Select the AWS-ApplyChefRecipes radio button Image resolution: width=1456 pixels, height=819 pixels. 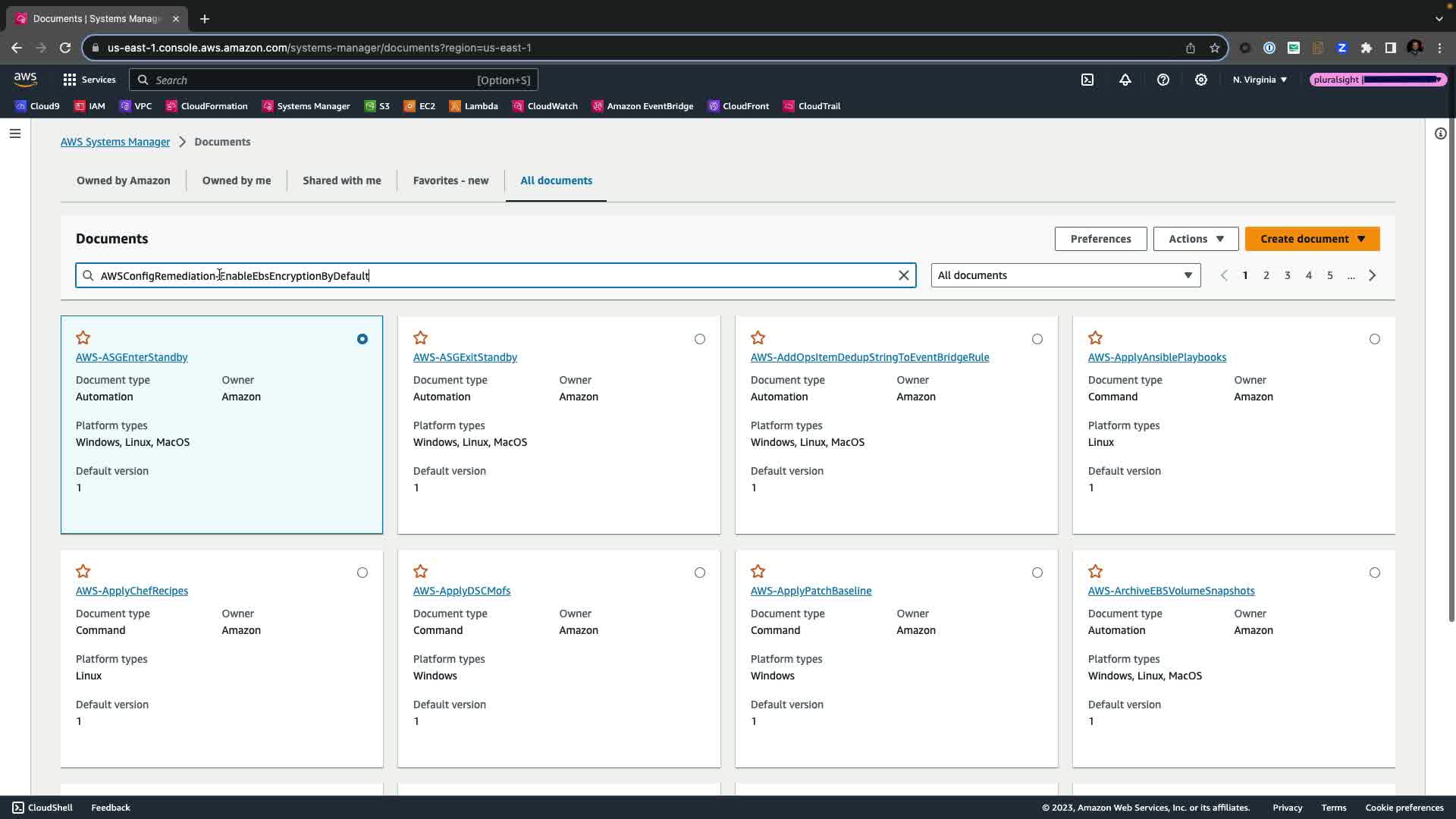(362, 573)
